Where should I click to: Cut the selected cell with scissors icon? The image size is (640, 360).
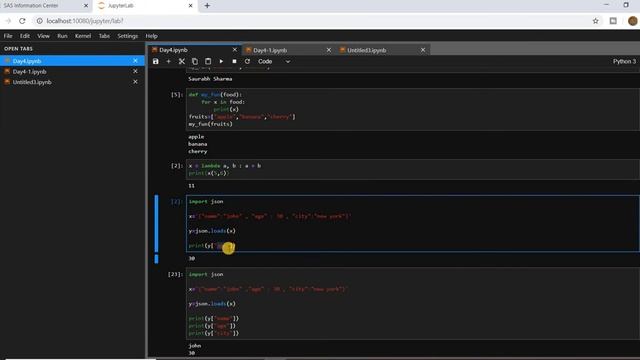[182, 61]
